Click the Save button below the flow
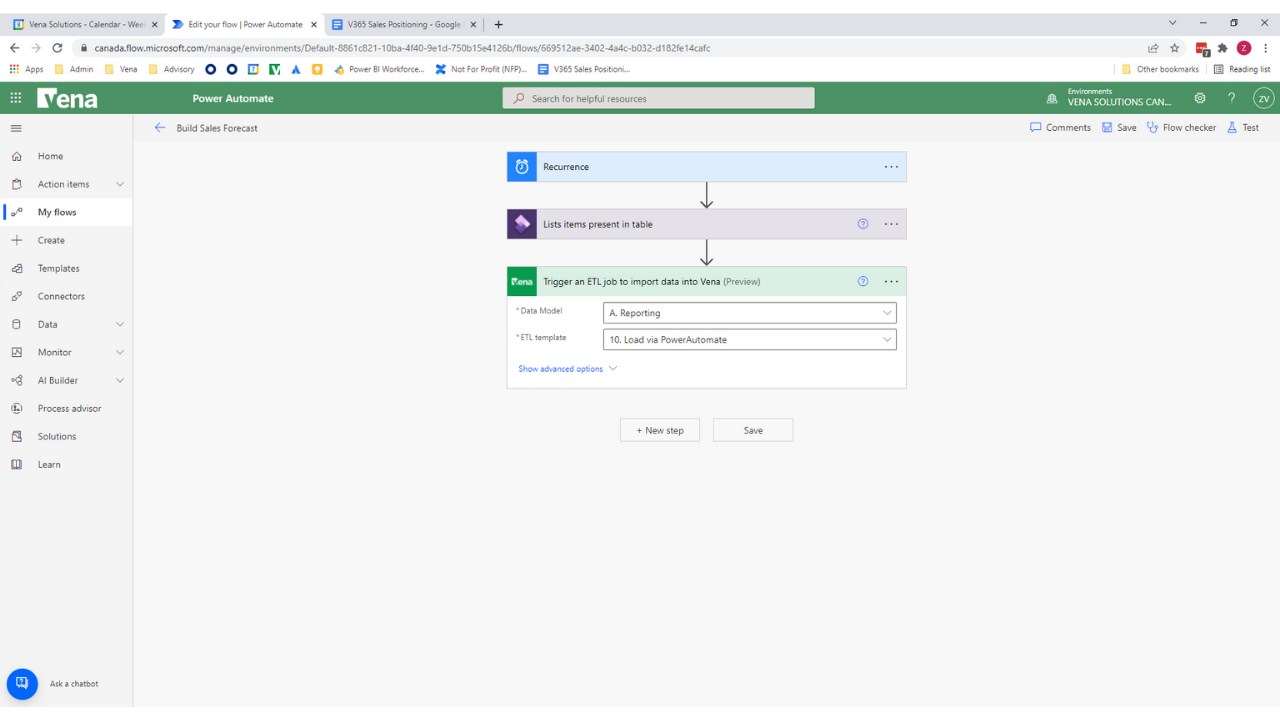Screen dimensions: 1280x720 coord(753,430)
